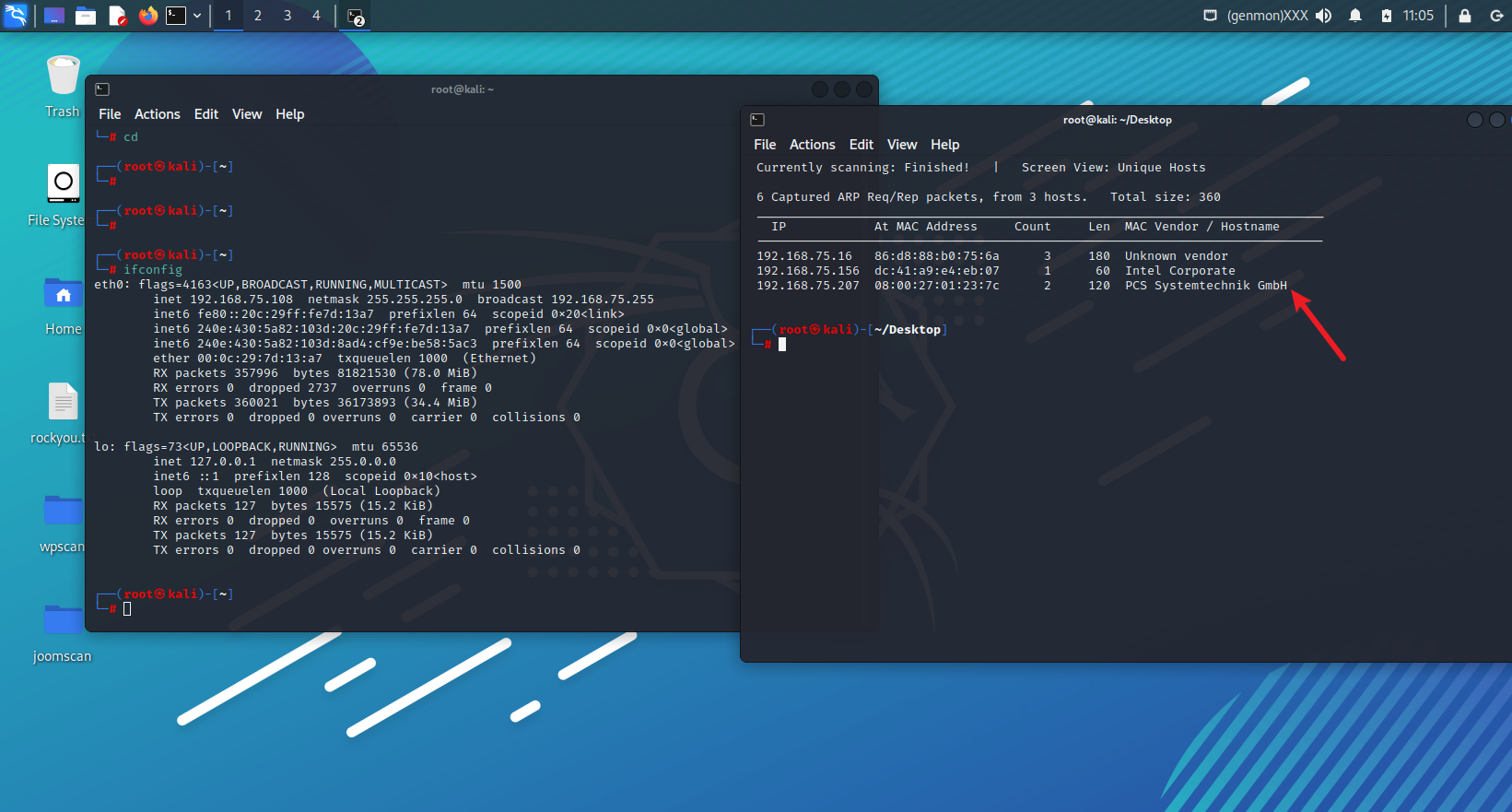The image size is (1512, 812).
Task: Click the 'Currently scanning: Finished!' status text
Action: [x=862, y=168]
